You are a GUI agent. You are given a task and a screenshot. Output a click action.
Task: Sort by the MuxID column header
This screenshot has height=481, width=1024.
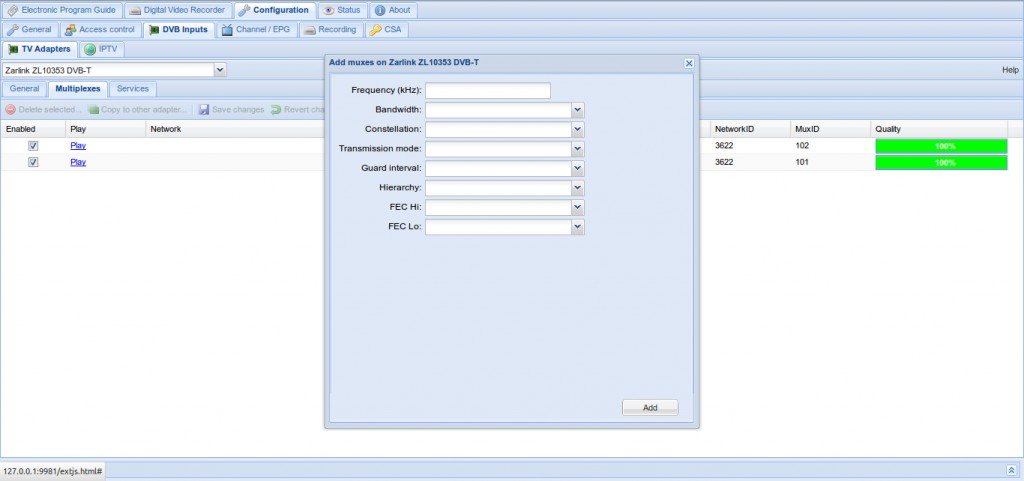[x=831, y=129]
